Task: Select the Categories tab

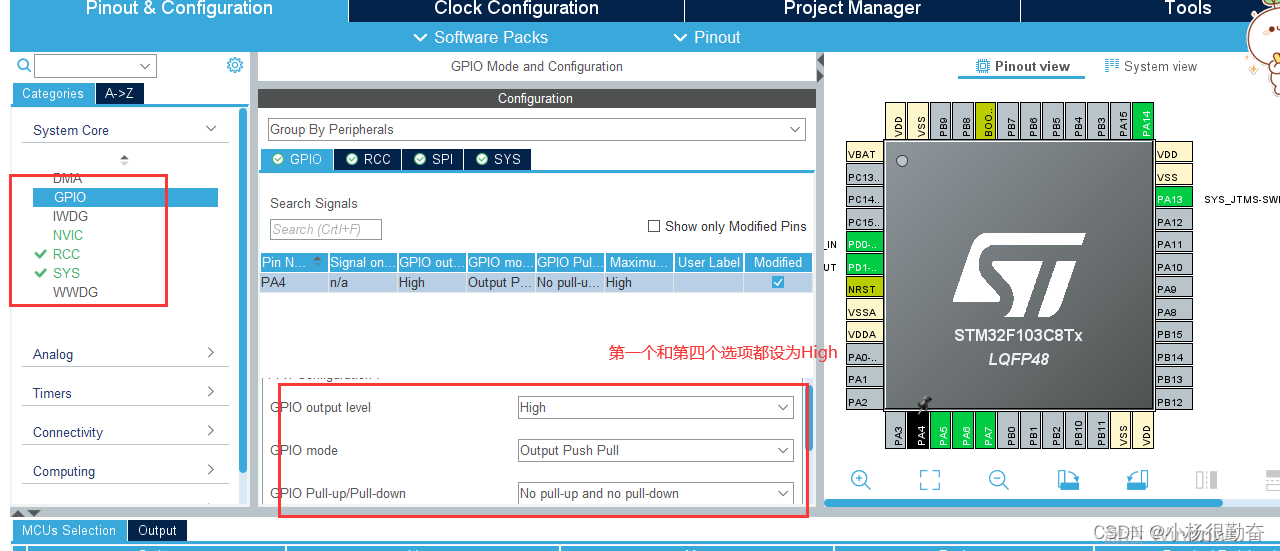Action: [53, 93]
